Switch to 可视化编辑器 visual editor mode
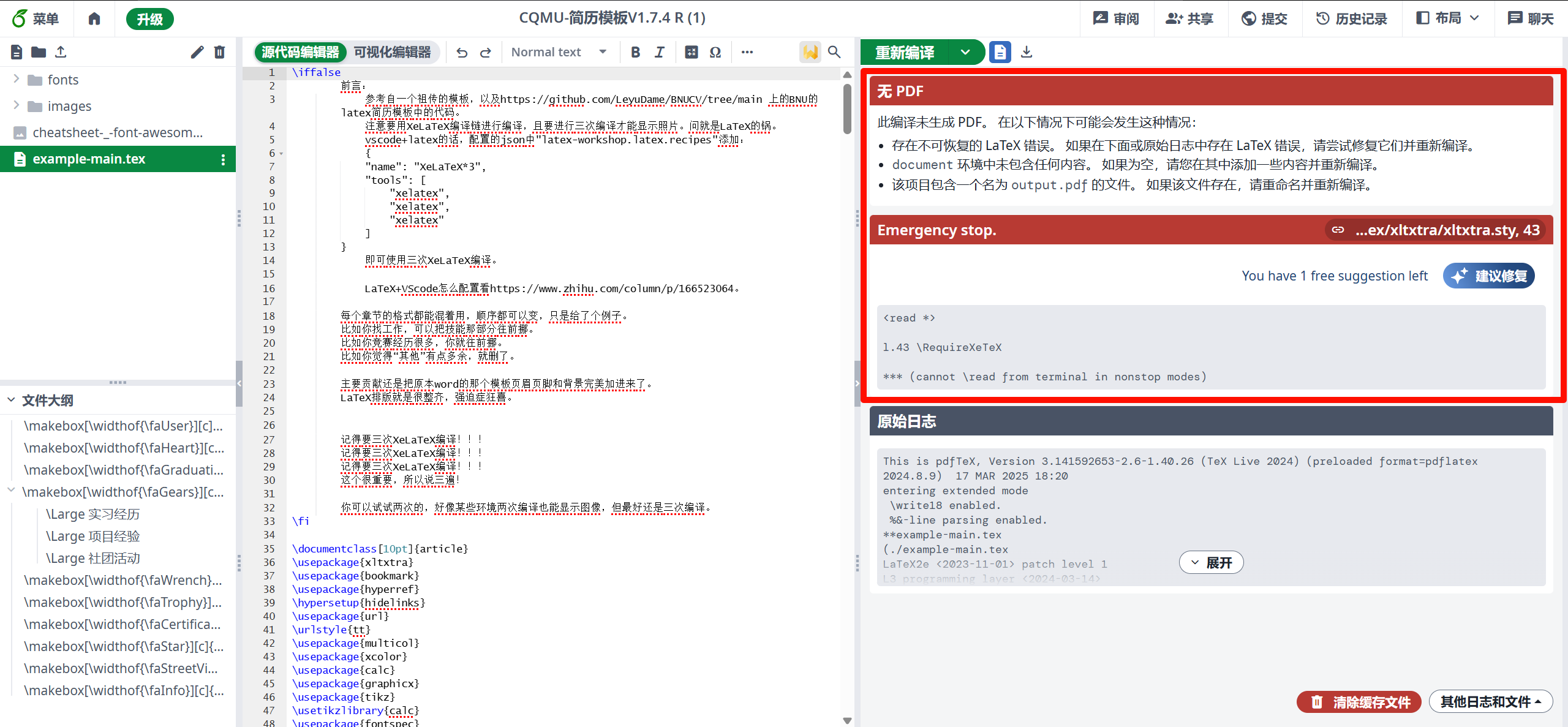The image size is (1568, 727). [x=393, y=52]
